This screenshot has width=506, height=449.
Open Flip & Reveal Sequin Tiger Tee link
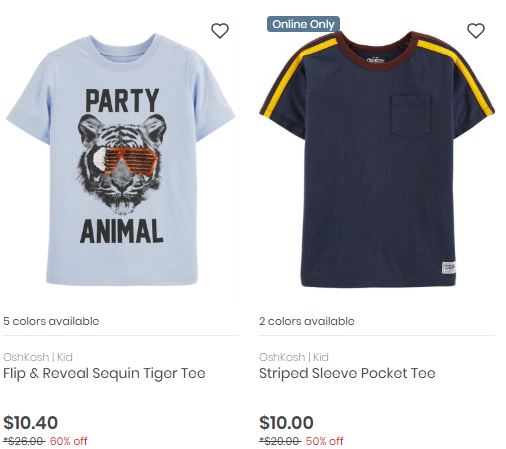tap(104, 373)
